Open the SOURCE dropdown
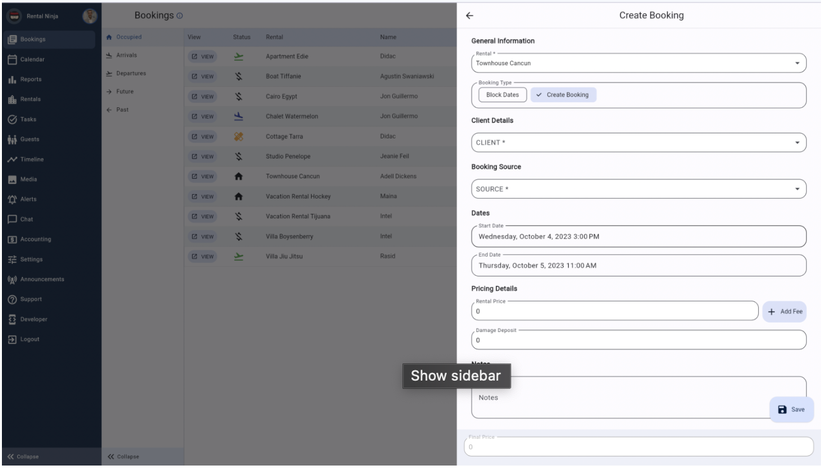The height and width of the screenshot is (470, 828). point(638,189)
